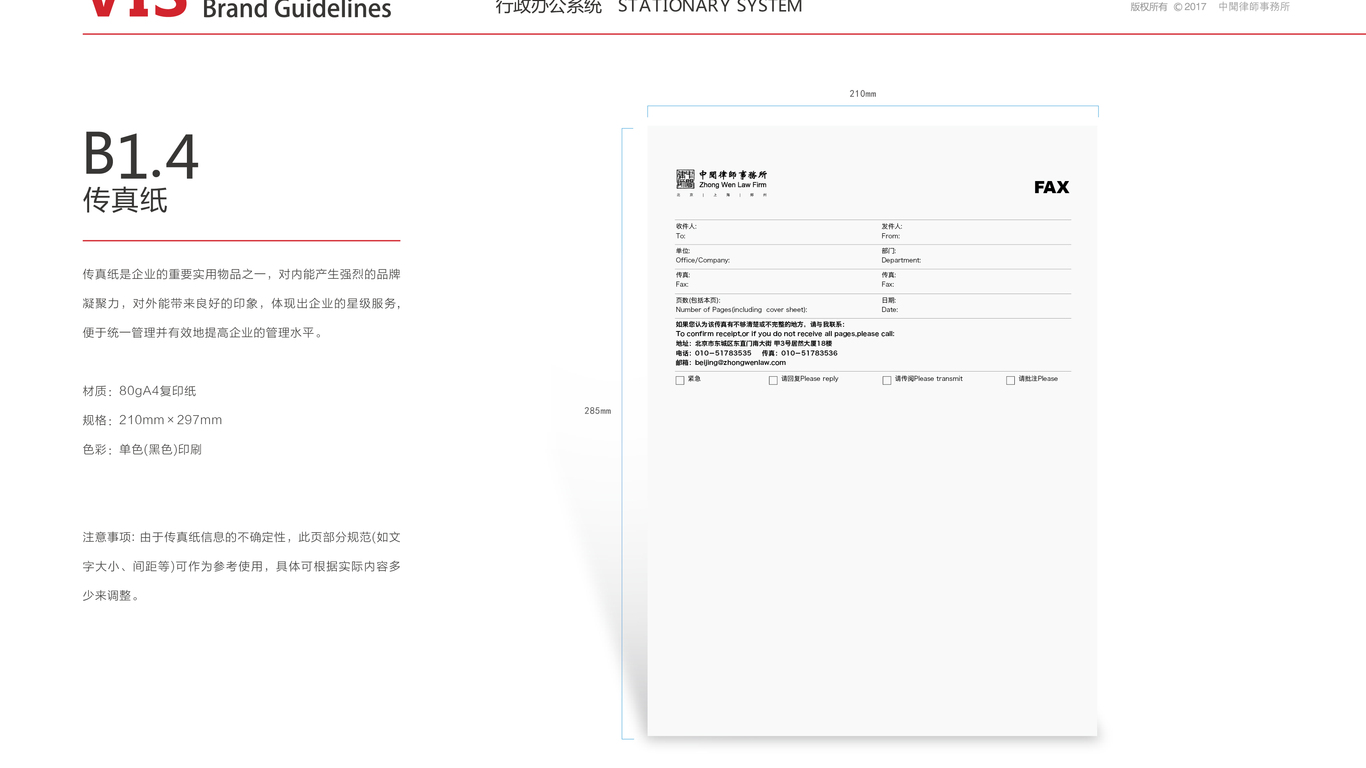
Task: Click the 收件人 To: field label
Action: (x=686, y=231)
